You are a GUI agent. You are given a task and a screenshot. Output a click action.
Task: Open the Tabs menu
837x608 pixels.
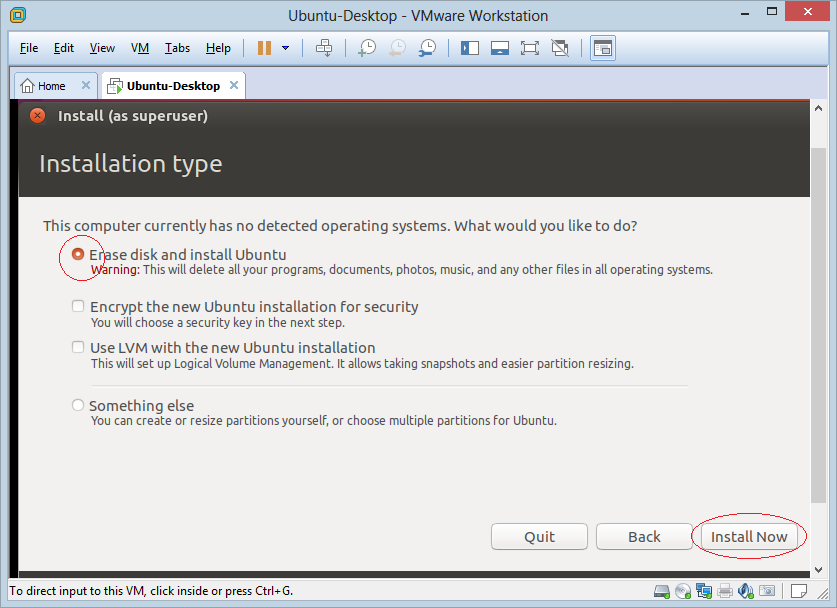[177, 48]
